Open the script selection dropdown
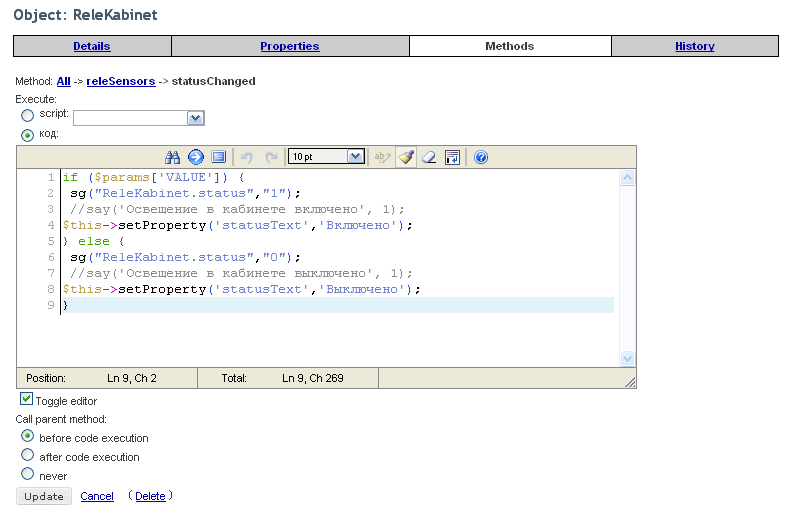789x512 pixels. click(x=139, y=118)
